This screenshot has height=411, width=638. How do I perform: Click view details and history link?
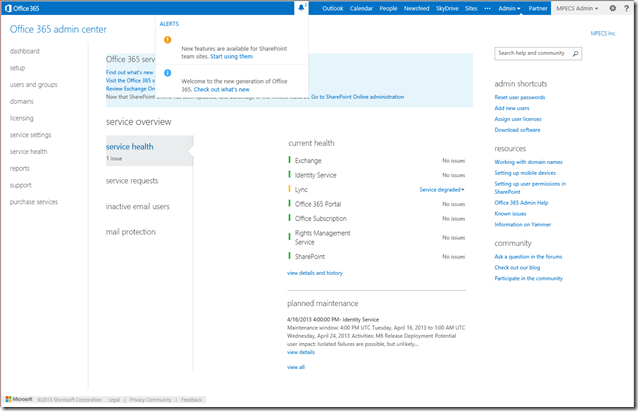pyautogui.click(x=315, y=273)
